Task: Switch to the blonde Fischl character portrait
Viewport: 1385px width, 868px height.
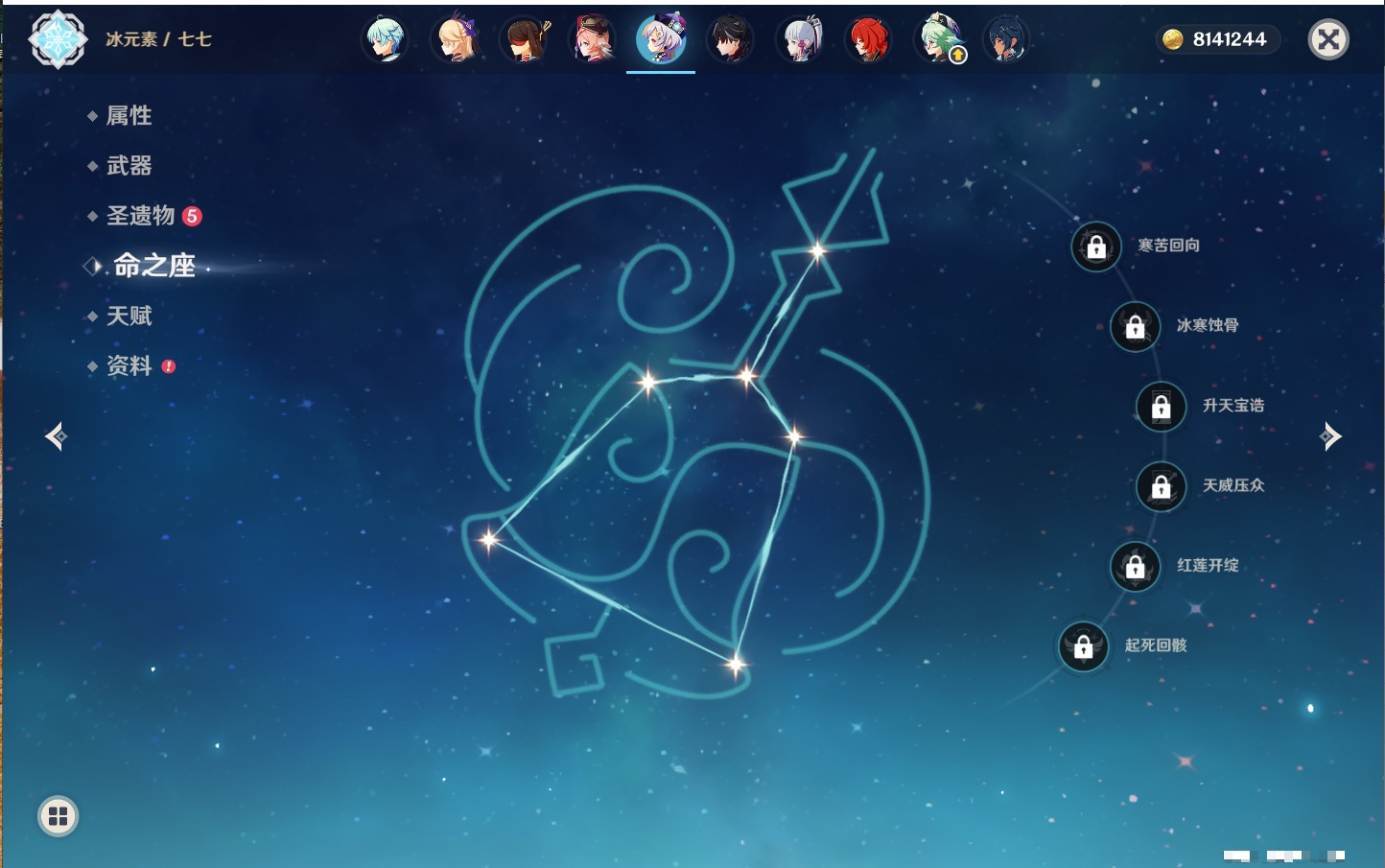Action: tap(456, 40)
